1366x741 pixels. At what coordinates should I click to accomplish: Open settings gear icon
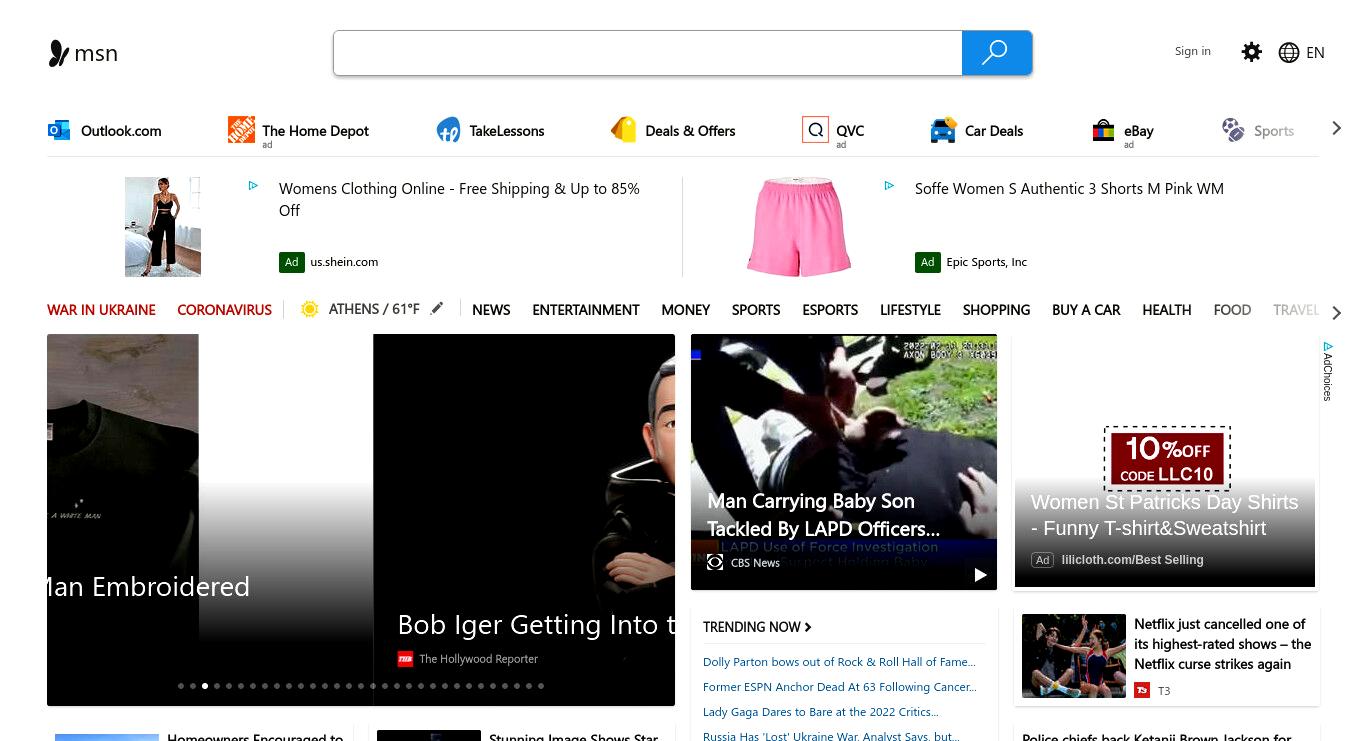click(1251, 52)
